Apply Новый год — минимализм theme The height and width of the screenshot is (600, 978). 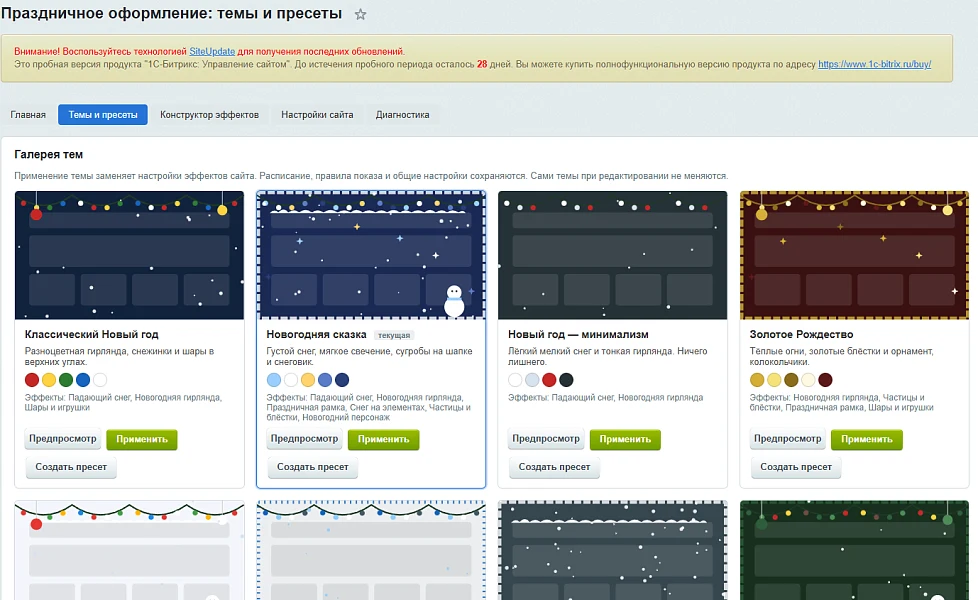coord(625,439)
